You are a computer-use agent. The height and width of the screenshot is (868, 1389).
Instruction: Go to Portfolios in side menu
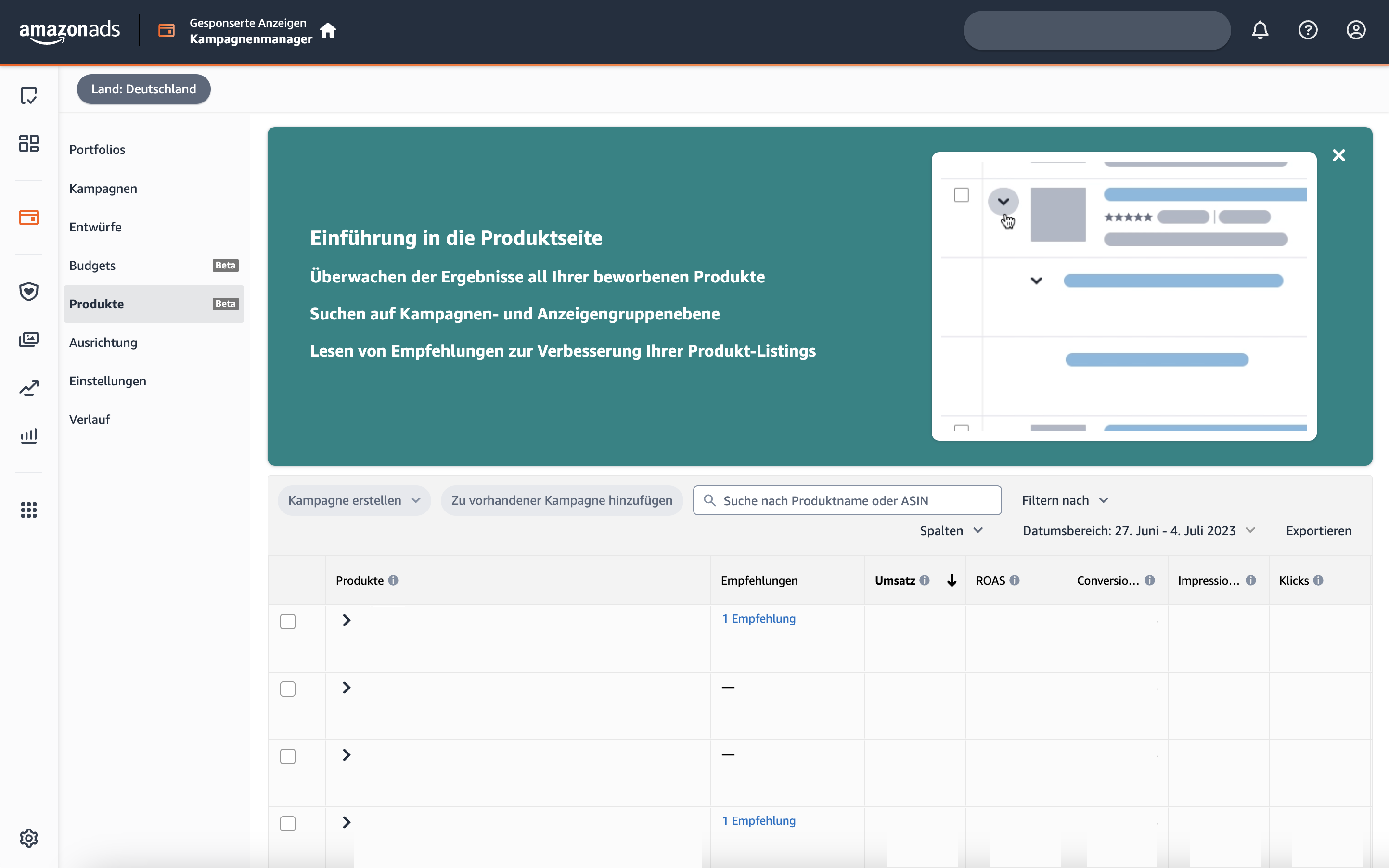click(x=97, y=149)
